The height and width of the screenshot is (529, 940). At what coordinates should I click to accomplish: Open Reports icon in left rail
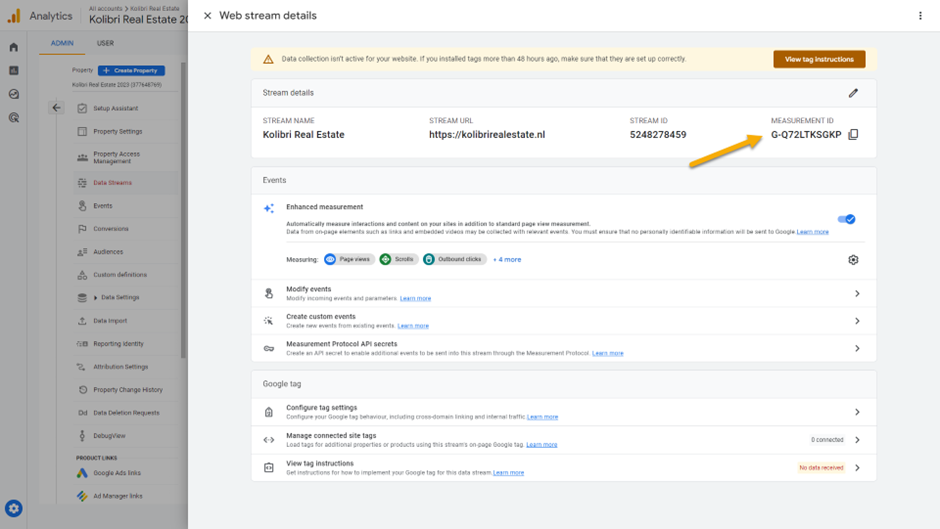(x=14, y=71)
